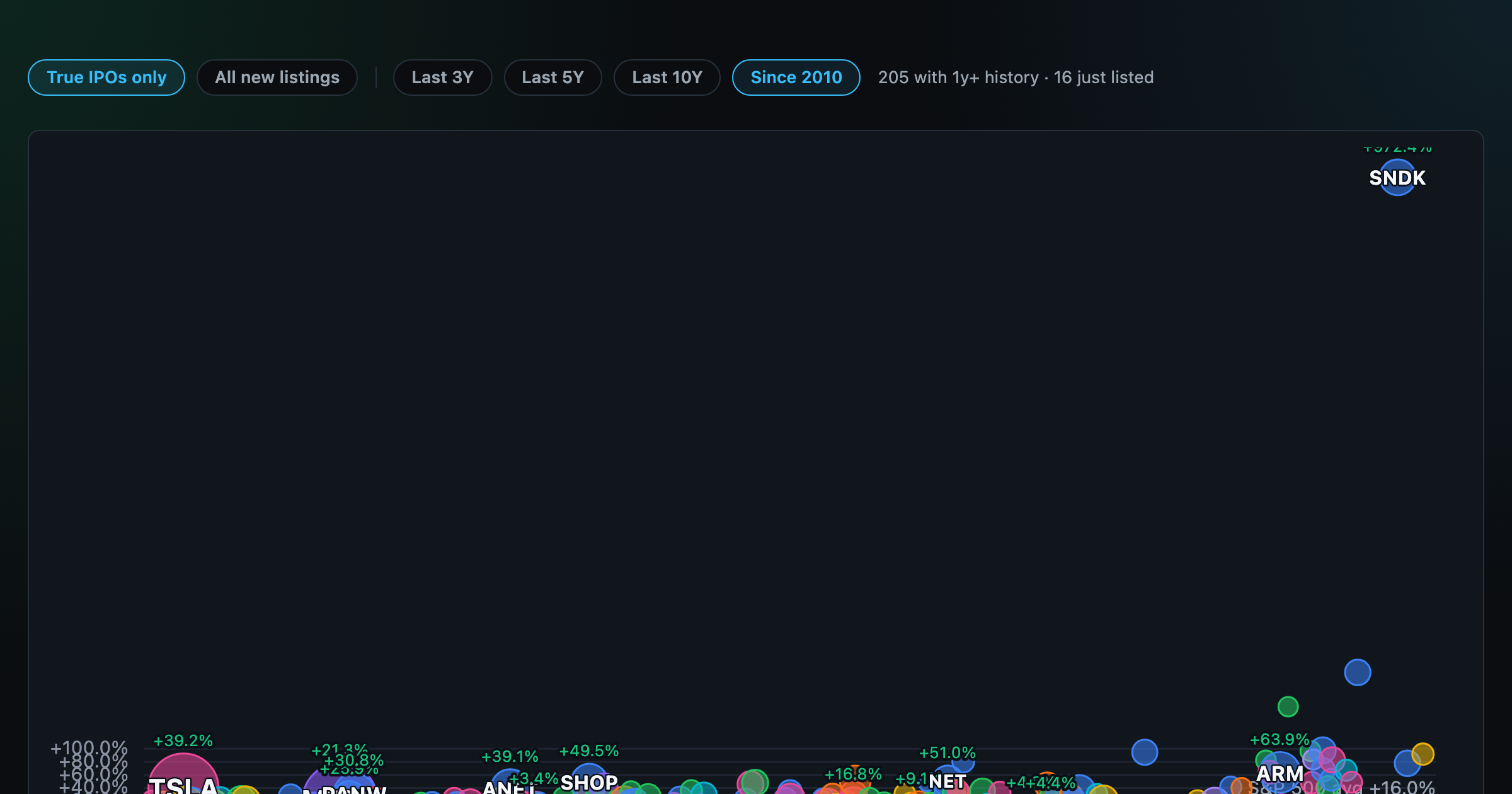
Task: Select the True IPOs only filter
Action: (106, 78)
